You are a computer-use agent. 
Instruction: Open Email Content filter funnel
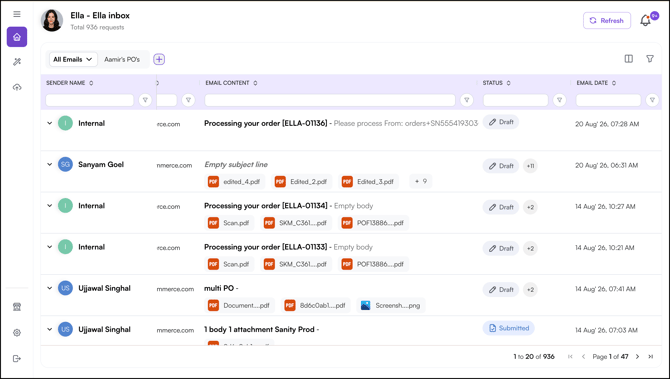pos(467,100)
